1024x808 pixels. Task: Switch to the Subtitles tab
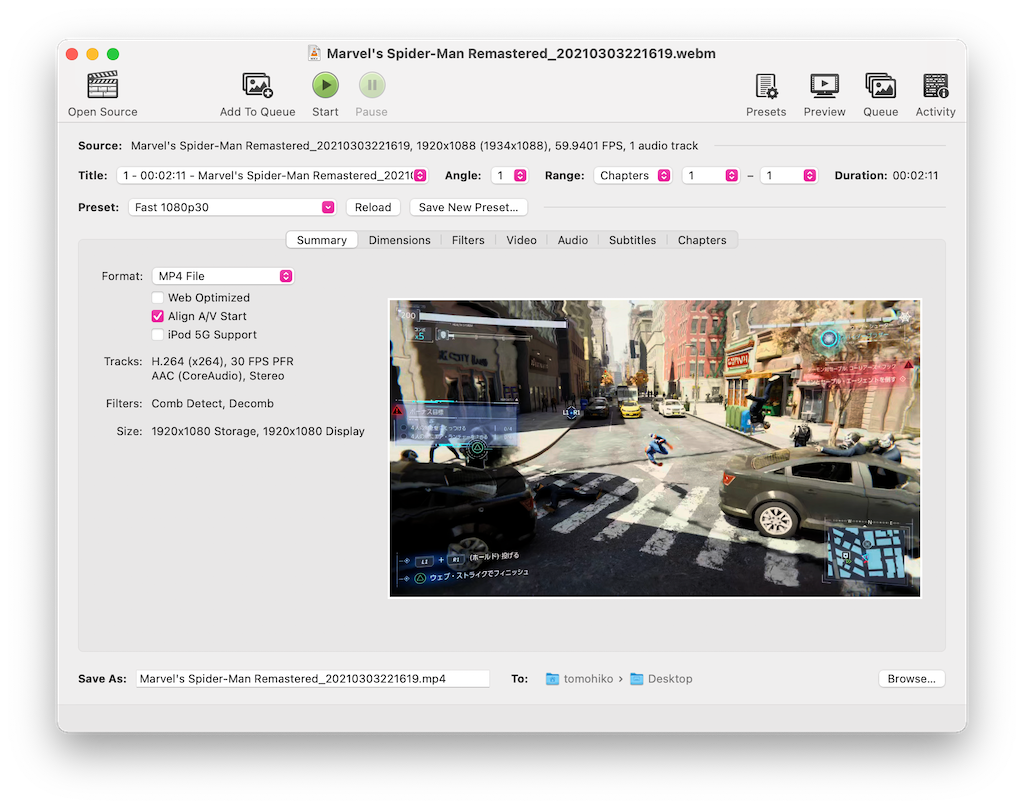[x=632, y=240]
